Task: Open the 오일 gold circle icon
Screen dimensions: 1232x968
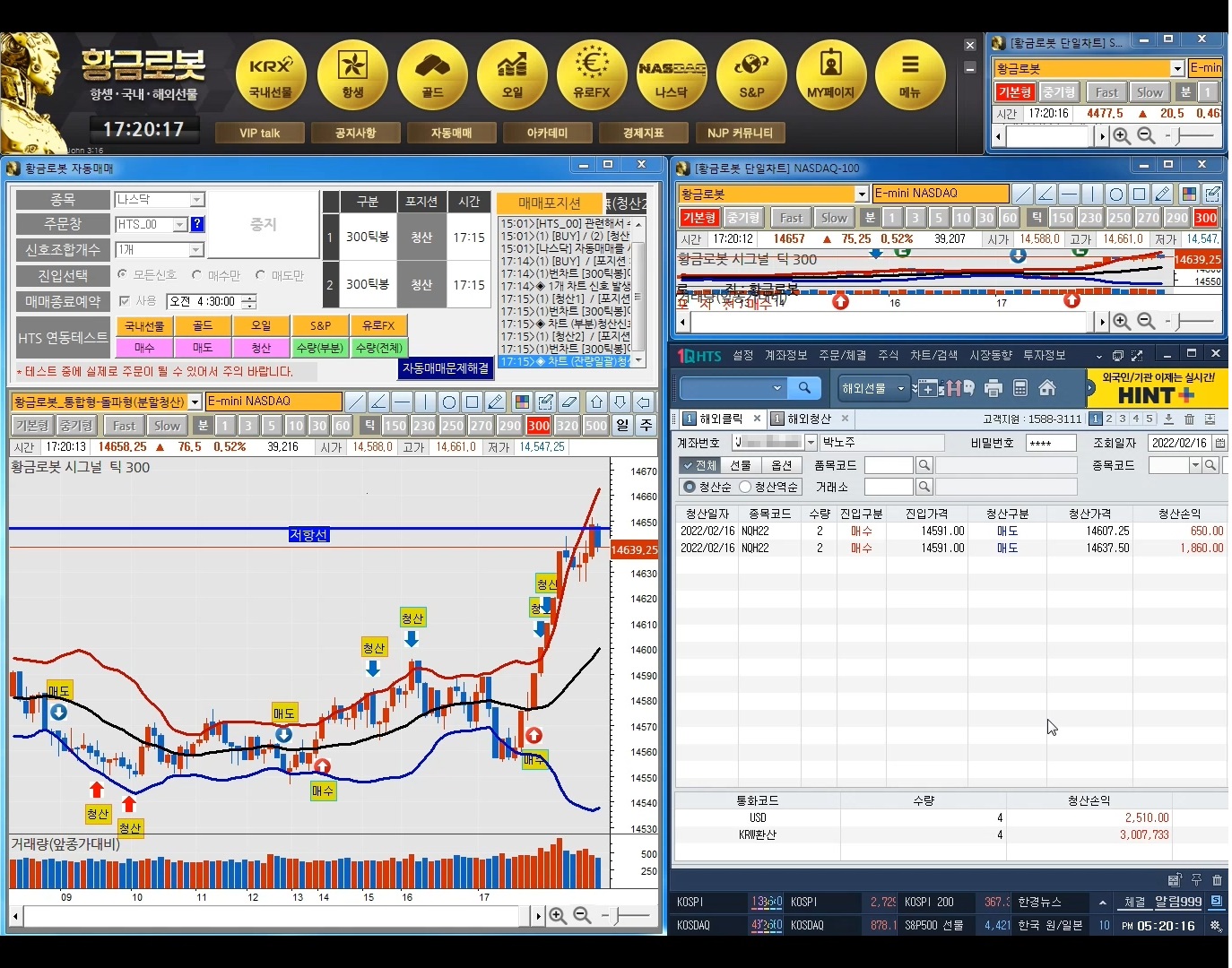Action: pyautogui.click(x=512, y=75)
